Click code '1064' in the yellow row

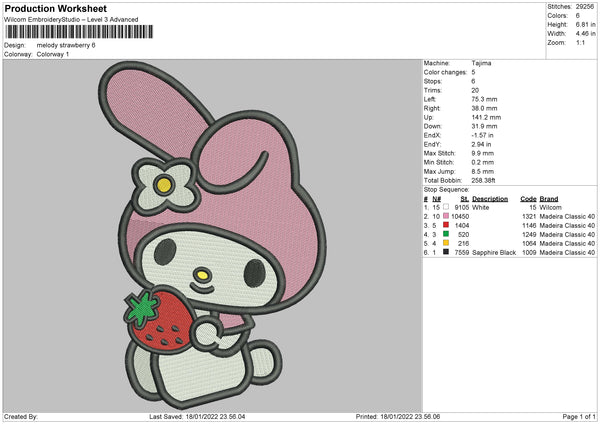tap(529, 243)
